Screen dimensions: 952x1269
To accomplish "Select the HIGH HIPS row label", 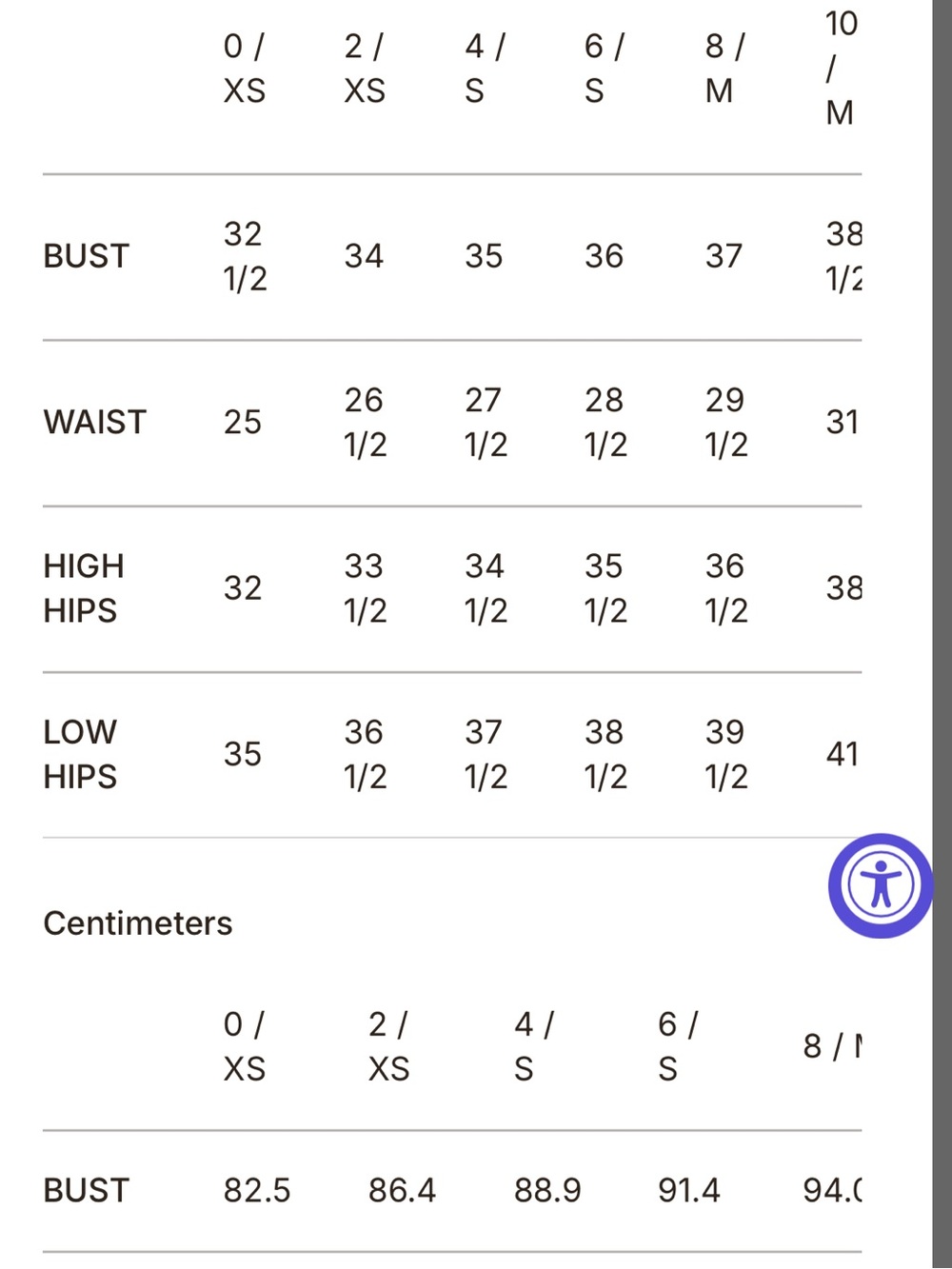I will tap(84, 588).
